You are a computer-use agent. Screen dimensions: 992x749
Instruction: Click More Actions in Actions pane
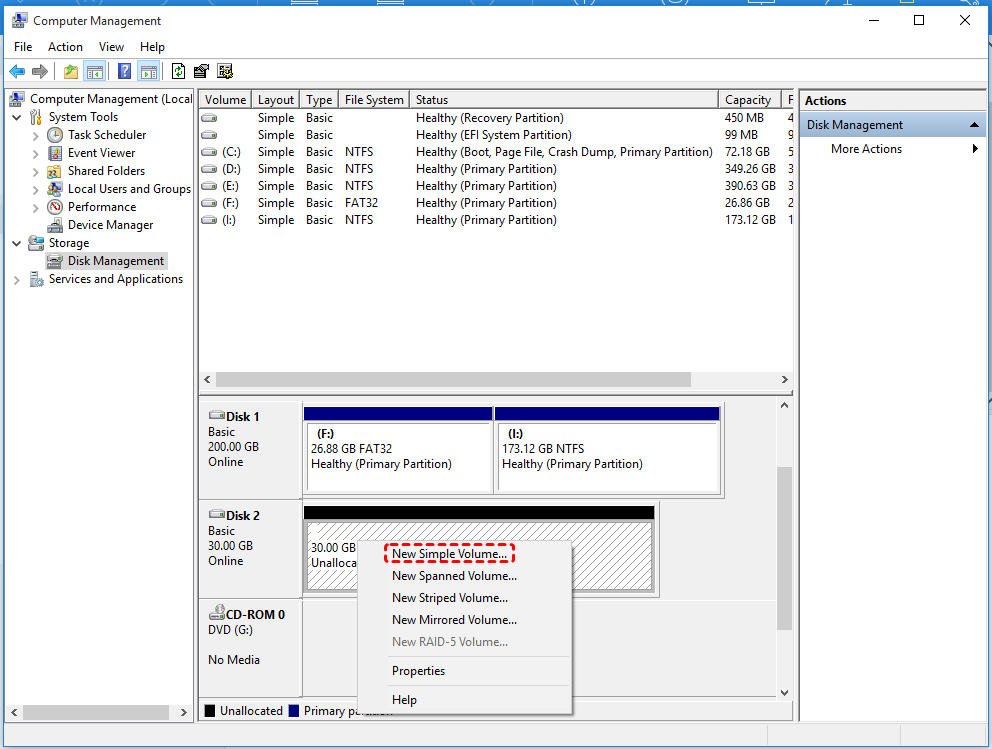(x=866, y=149)
